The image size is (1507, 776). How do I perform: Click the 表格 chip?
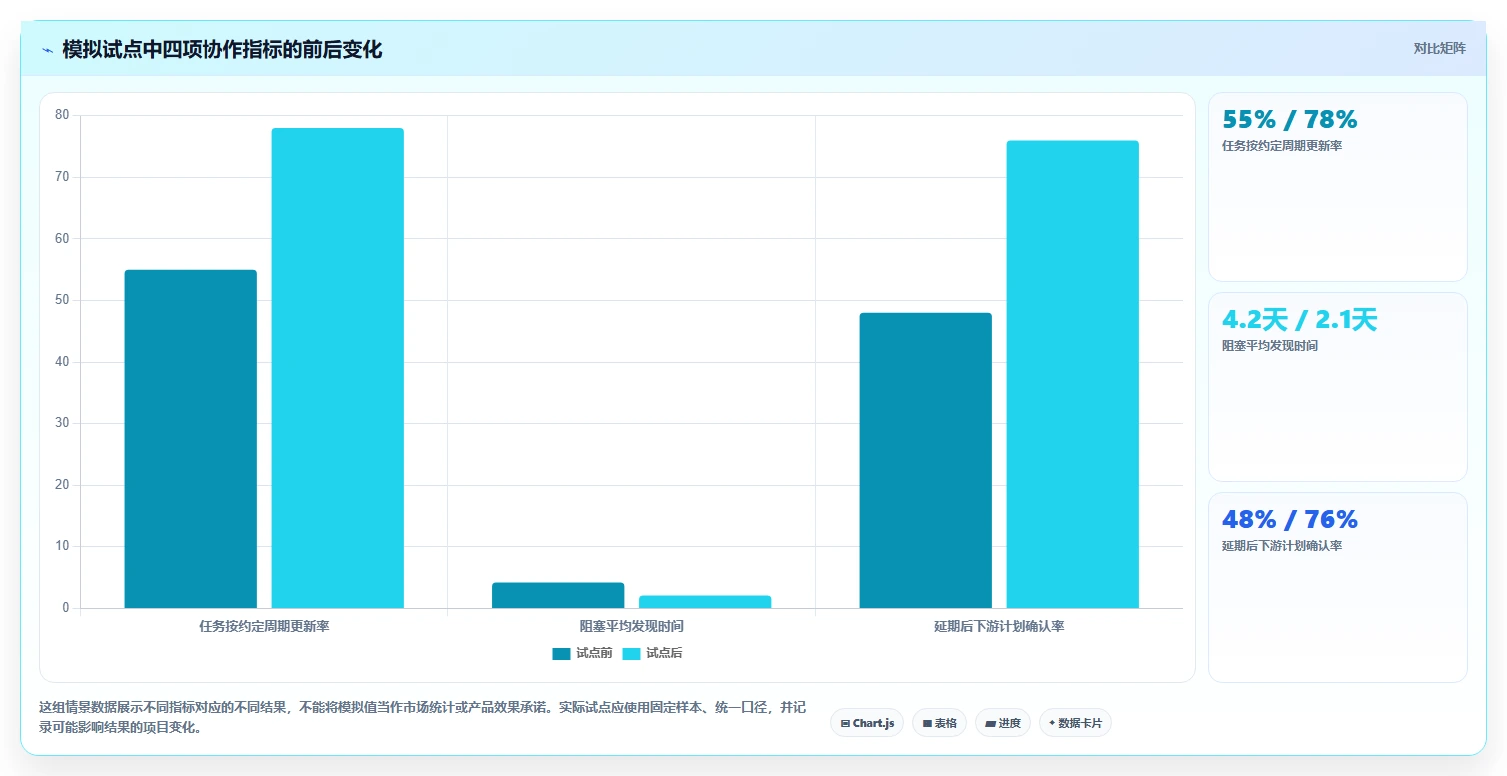(x=939, y=723)
